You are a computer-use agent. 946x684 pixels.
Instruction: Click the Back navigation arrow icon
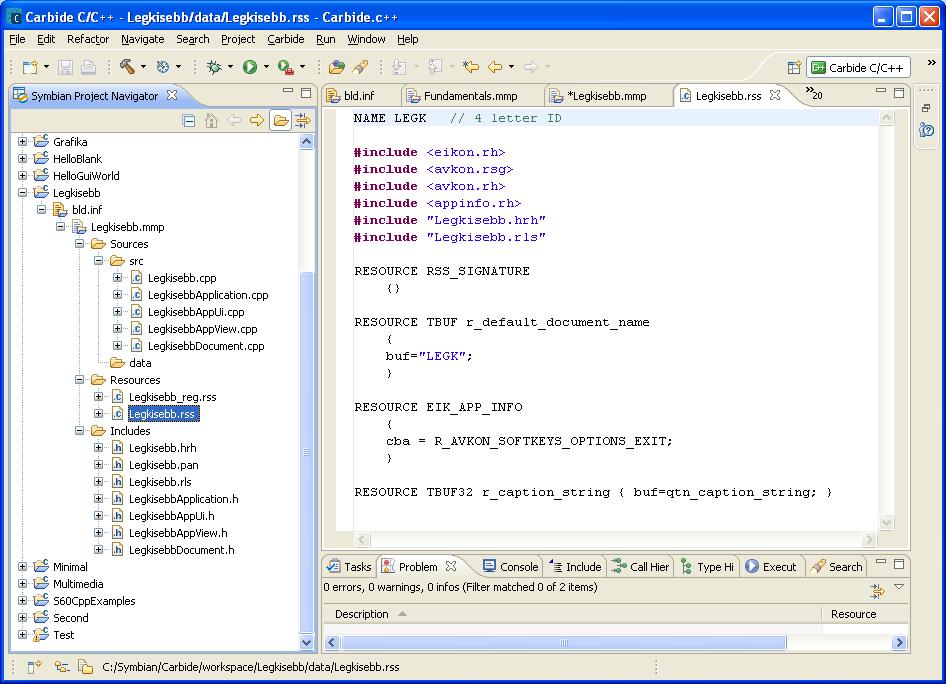tap(495, 67)
